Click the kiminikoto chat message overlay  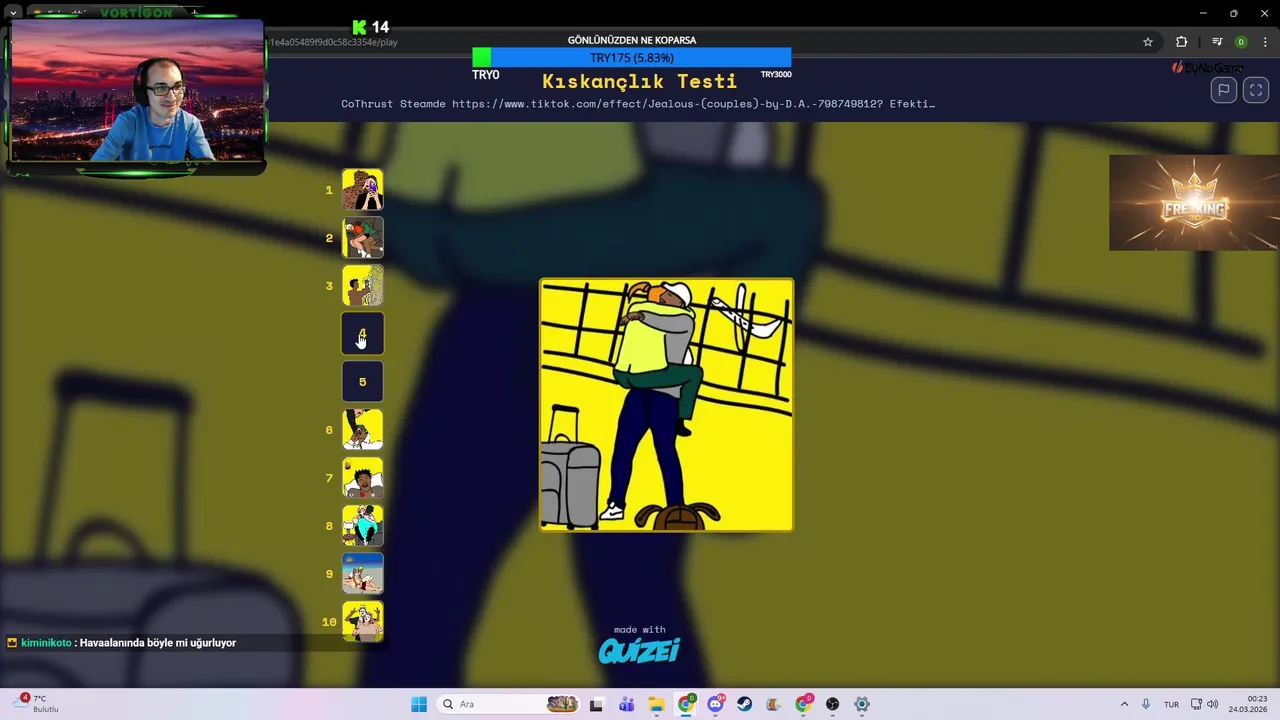[x=122, y=643]
